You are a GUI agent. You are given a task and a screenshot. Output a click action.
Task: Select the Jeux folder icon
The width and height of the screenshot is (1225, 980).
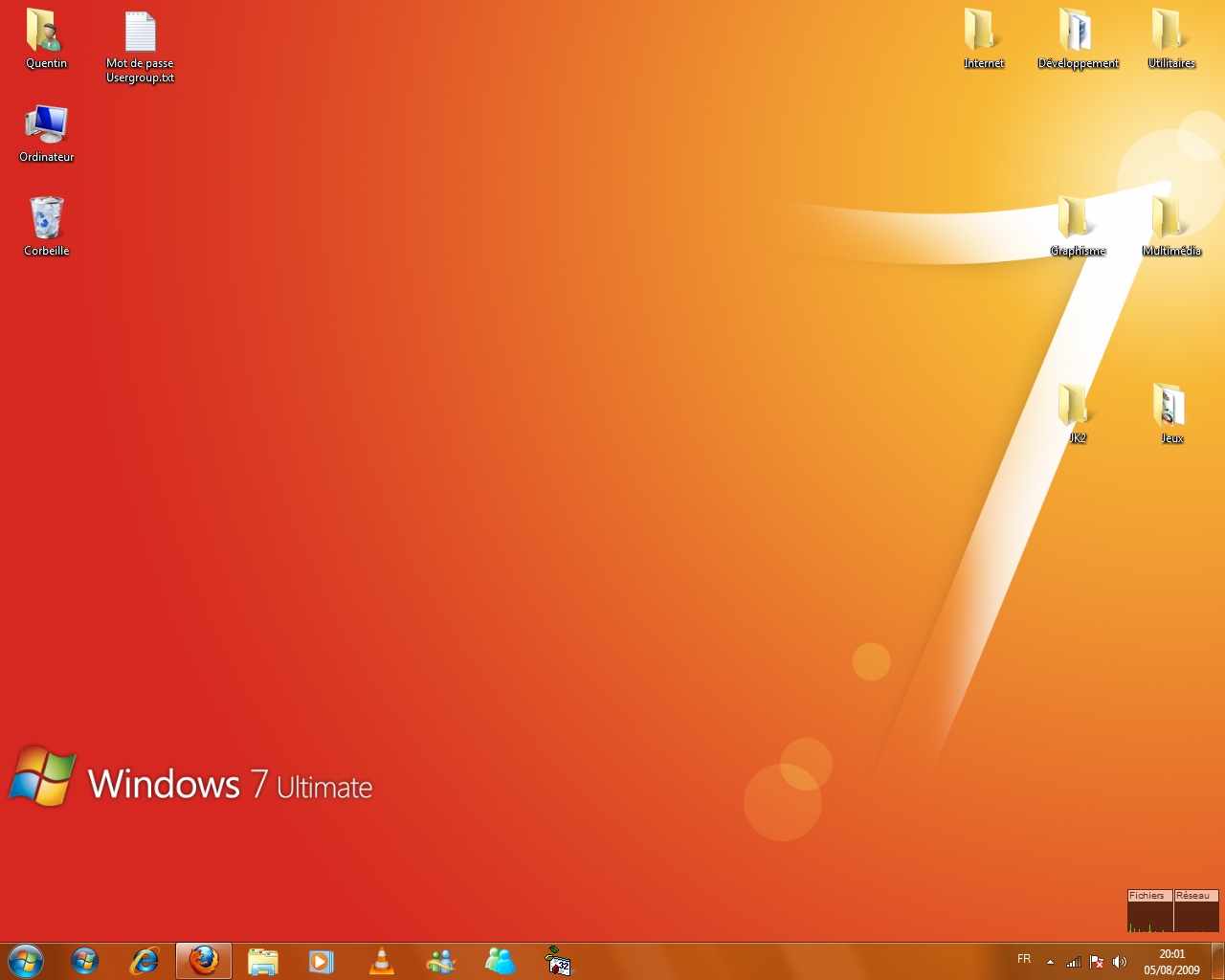point(1171,414)
